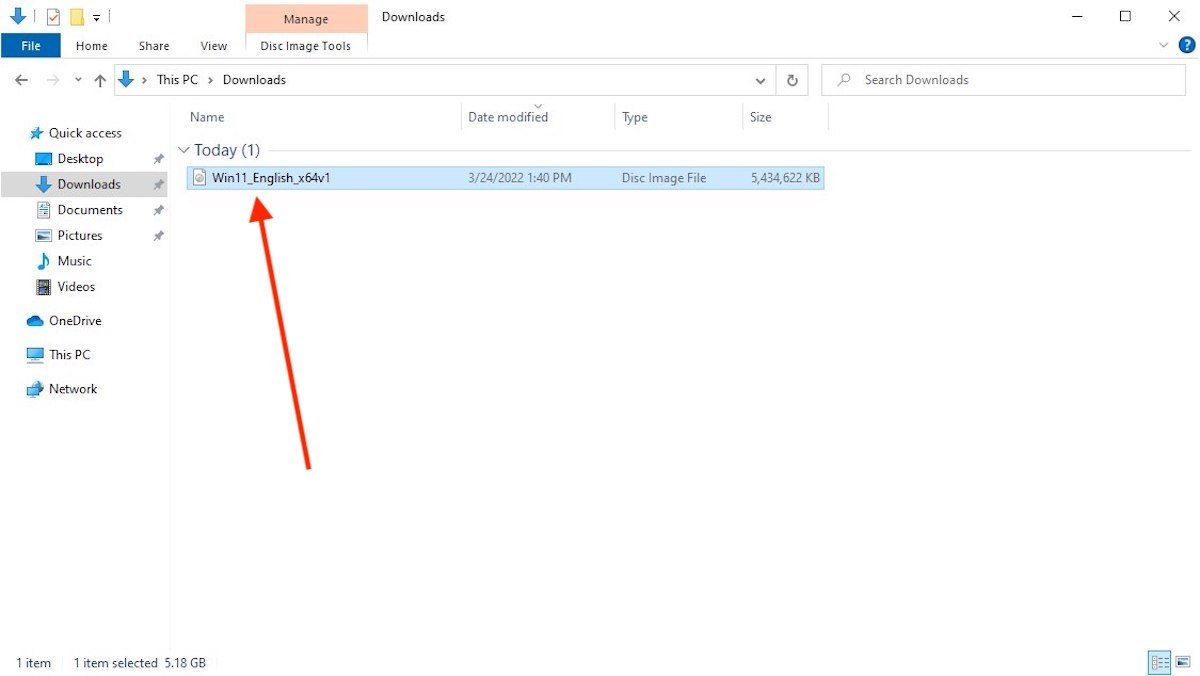Image resolution: width=1200 pixels, height=676 pixels.
Task: Open the Customize Quick Access Toolbar dropdown
Action: pos(97,17)
